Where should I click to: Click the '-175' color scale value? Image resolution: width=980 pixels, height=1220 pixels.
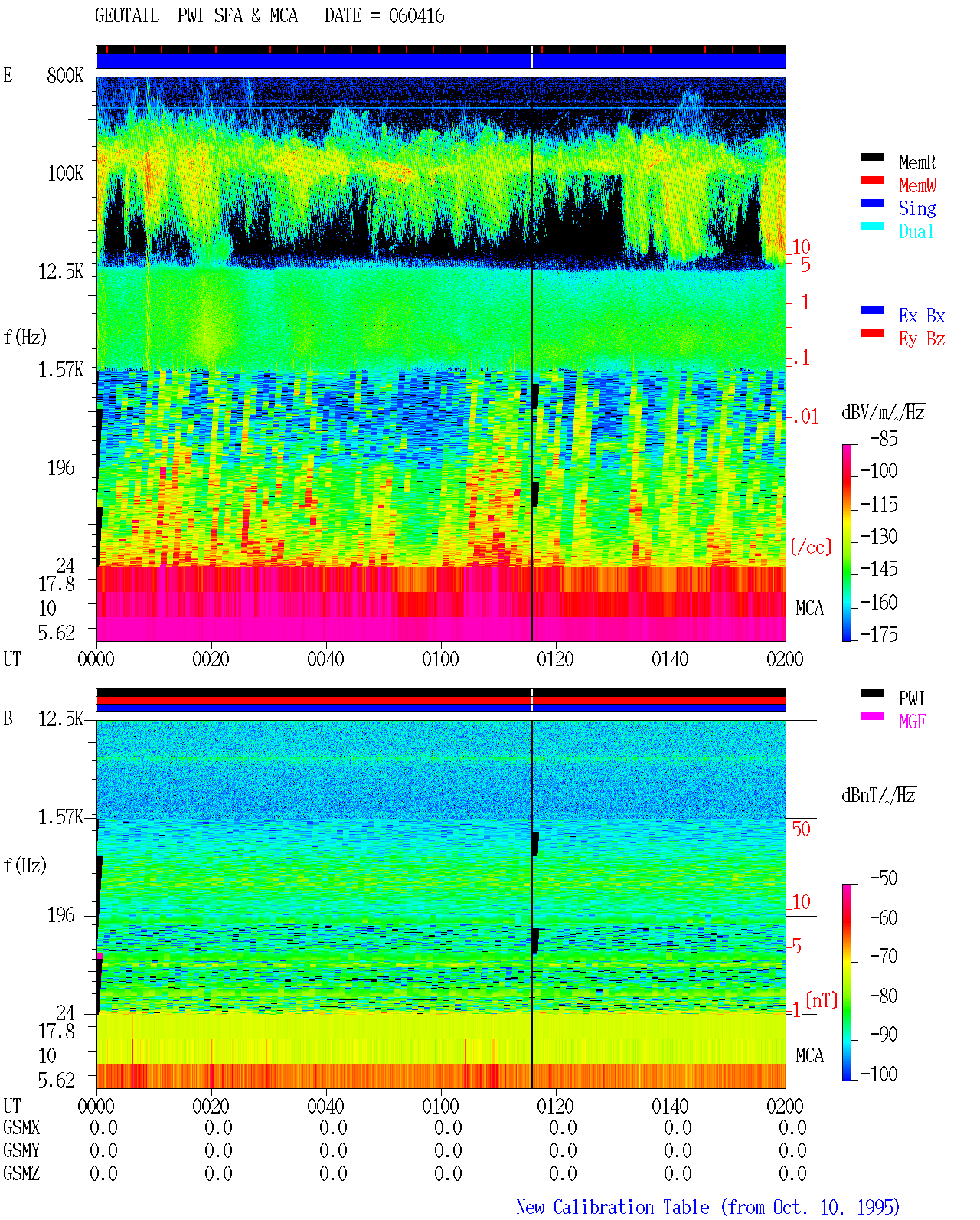pyautogui.click(x=879, y=634)
